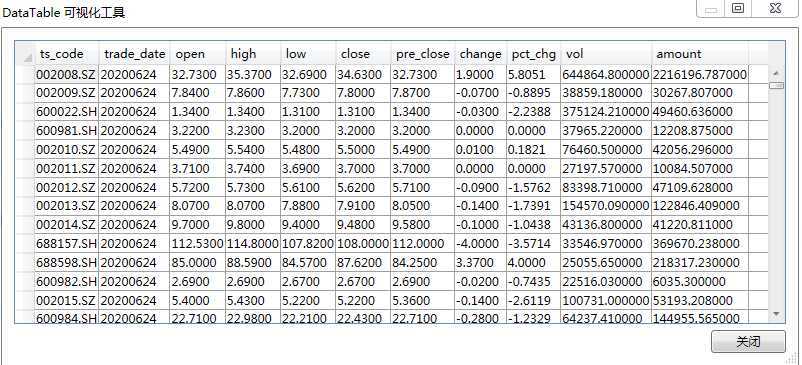Select vol value 154570.090000
The image size is (802, 365).
pyautogui.click(x=606, y=206)
